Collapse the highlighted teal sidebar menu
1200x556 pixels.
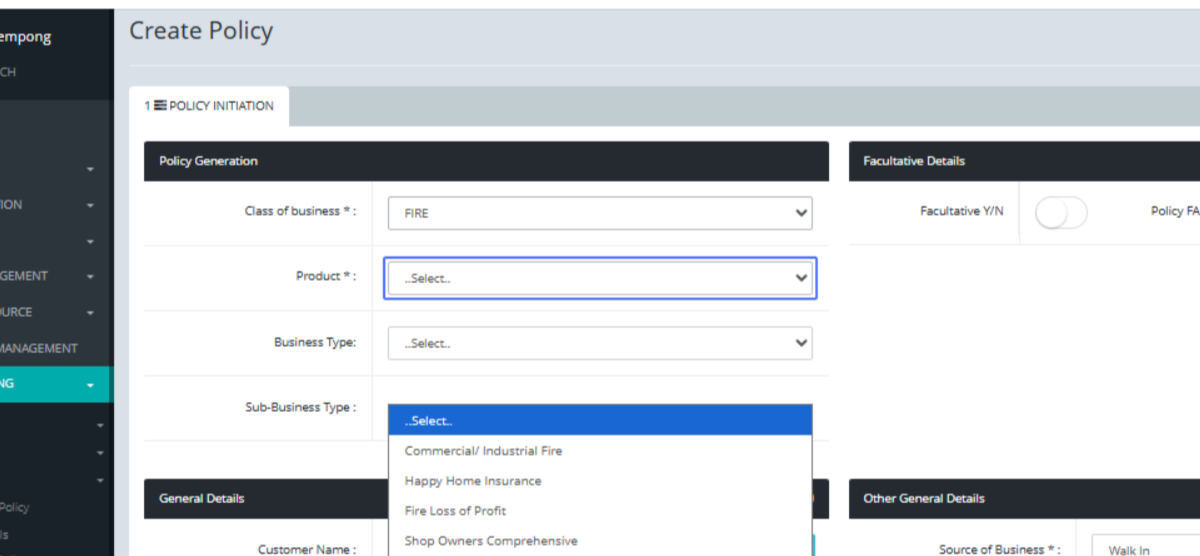90,385
